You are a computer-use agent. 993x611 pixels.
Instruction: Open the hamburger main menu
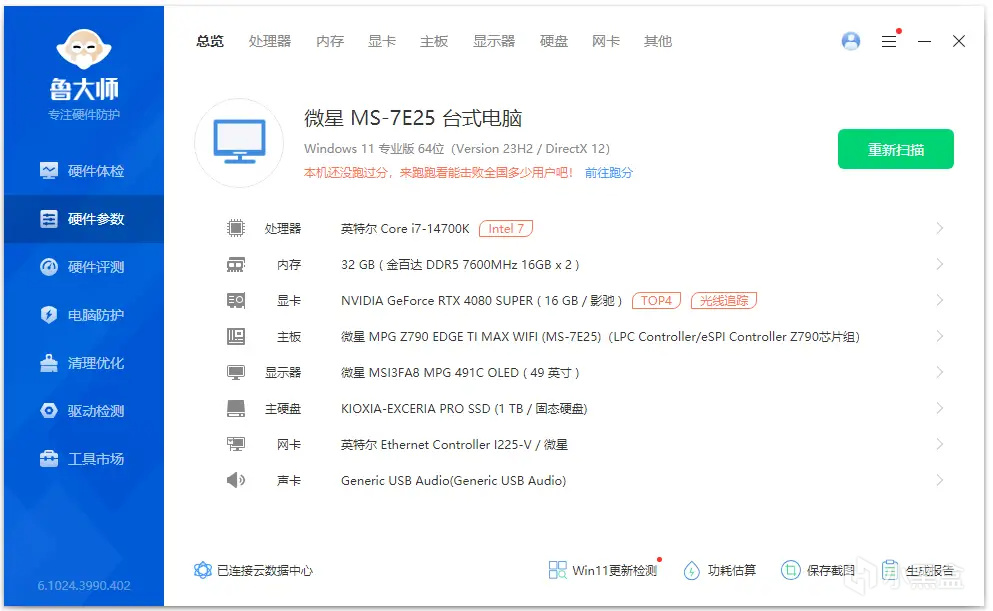pyautogui.click(x=889, y=41)
